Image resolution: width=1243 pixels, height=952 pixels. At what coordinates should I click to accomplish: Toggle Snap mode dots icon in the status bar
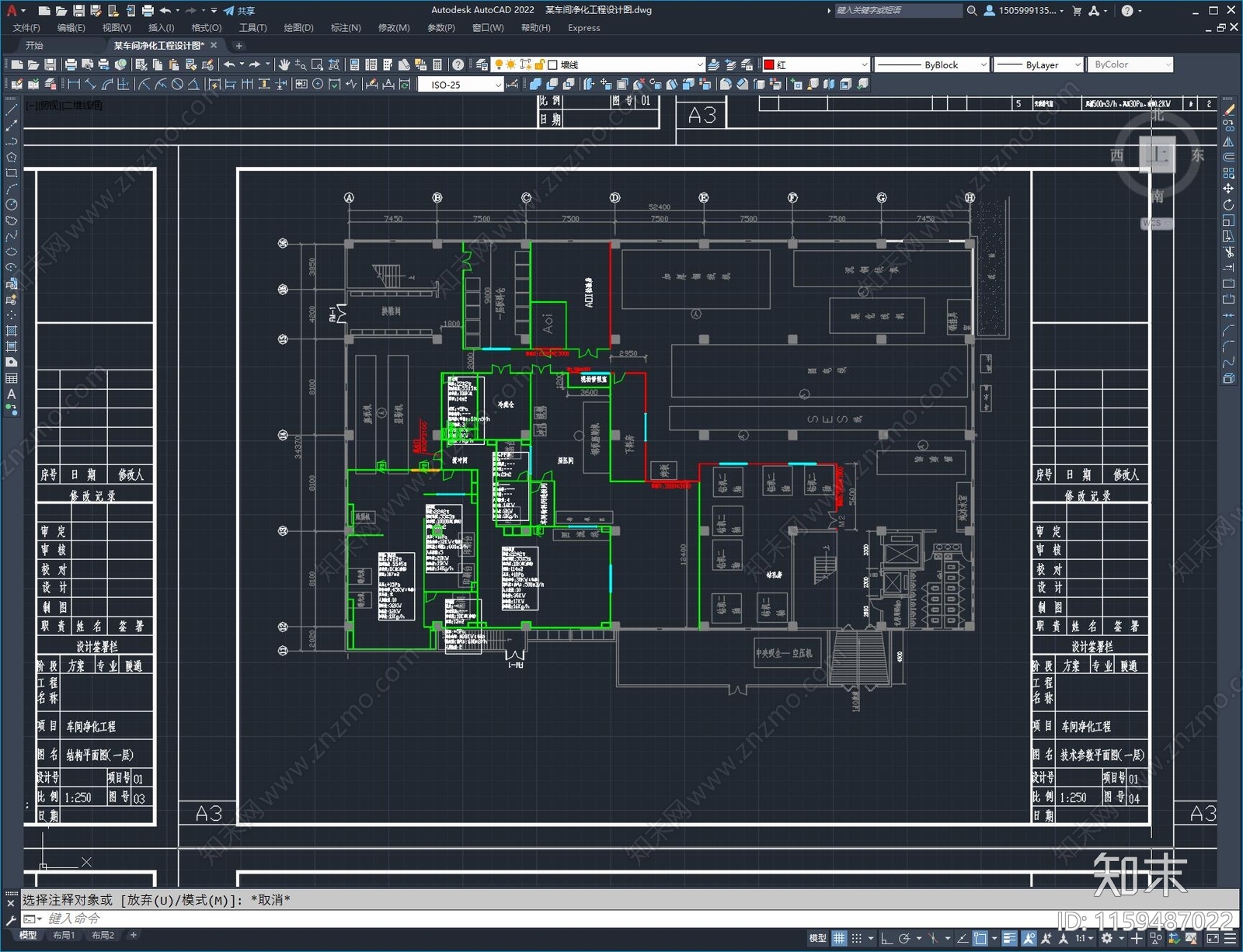(856, 939)
